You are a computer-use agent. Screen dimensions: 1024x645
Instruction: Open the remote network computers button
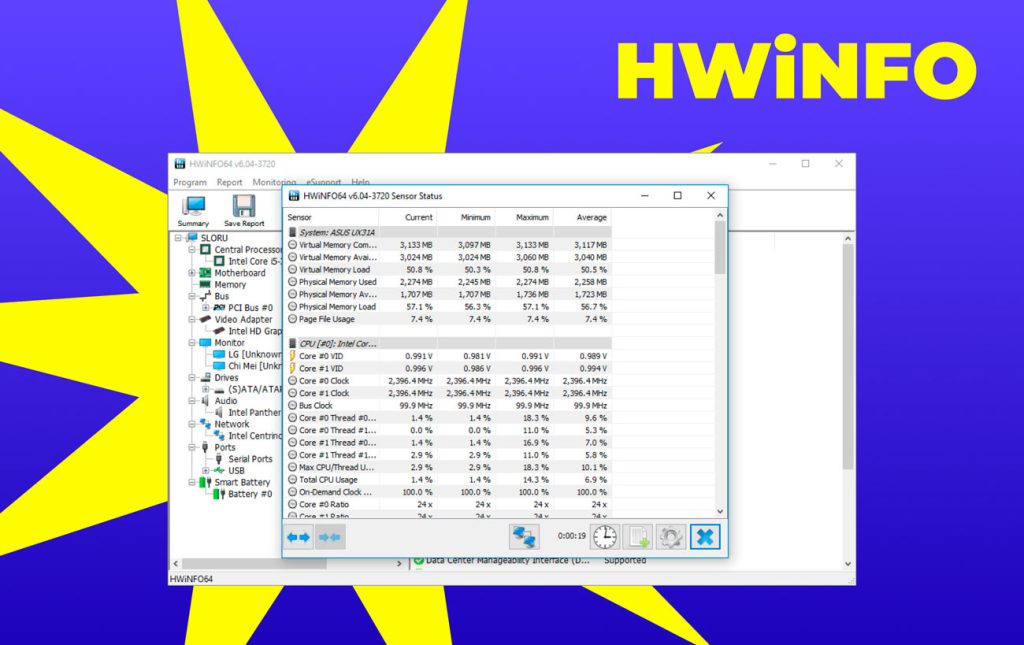pyautogui.click(x=524, y=537)
